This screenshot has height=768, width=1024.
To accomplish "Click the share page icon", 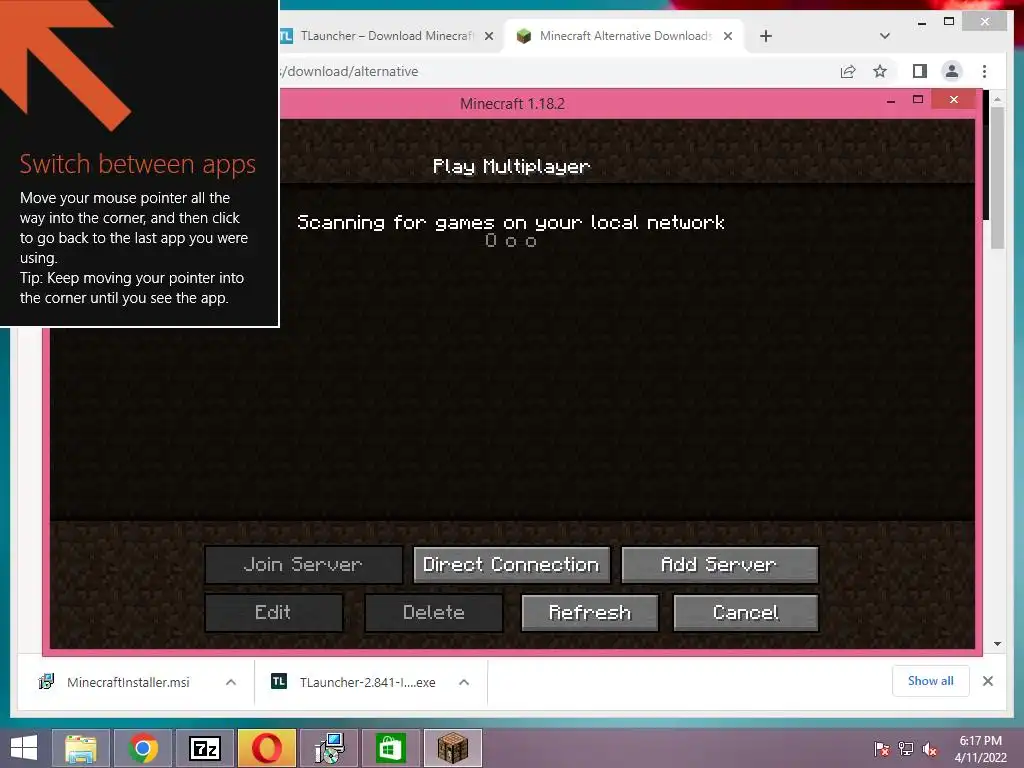I will click(848, 71).
